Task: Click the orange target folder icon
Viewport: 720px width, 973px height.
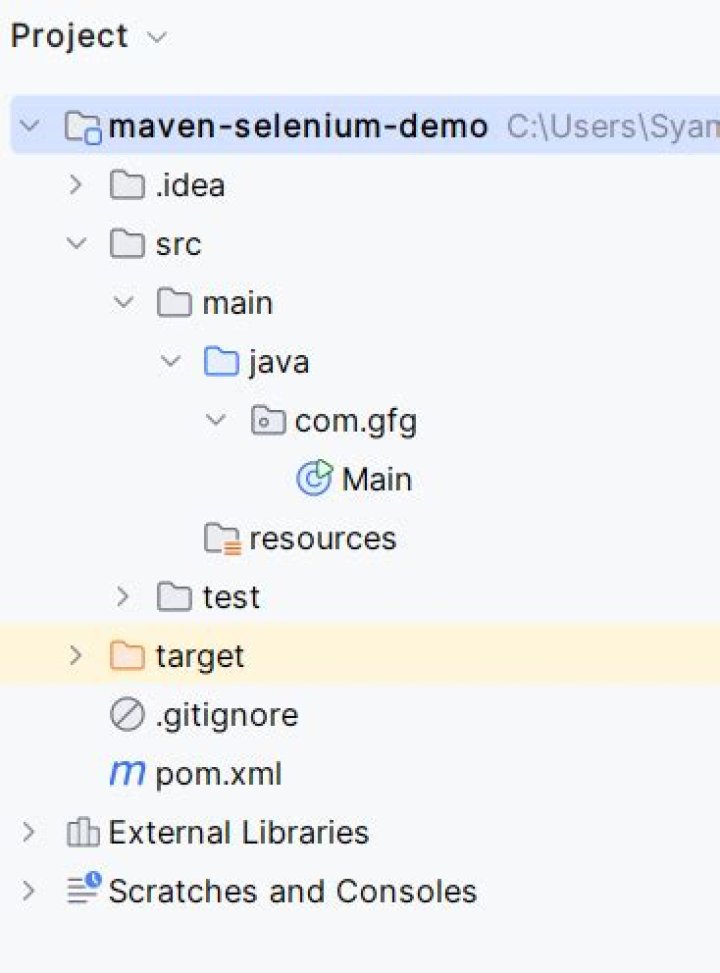Action: tap(127, 655)
